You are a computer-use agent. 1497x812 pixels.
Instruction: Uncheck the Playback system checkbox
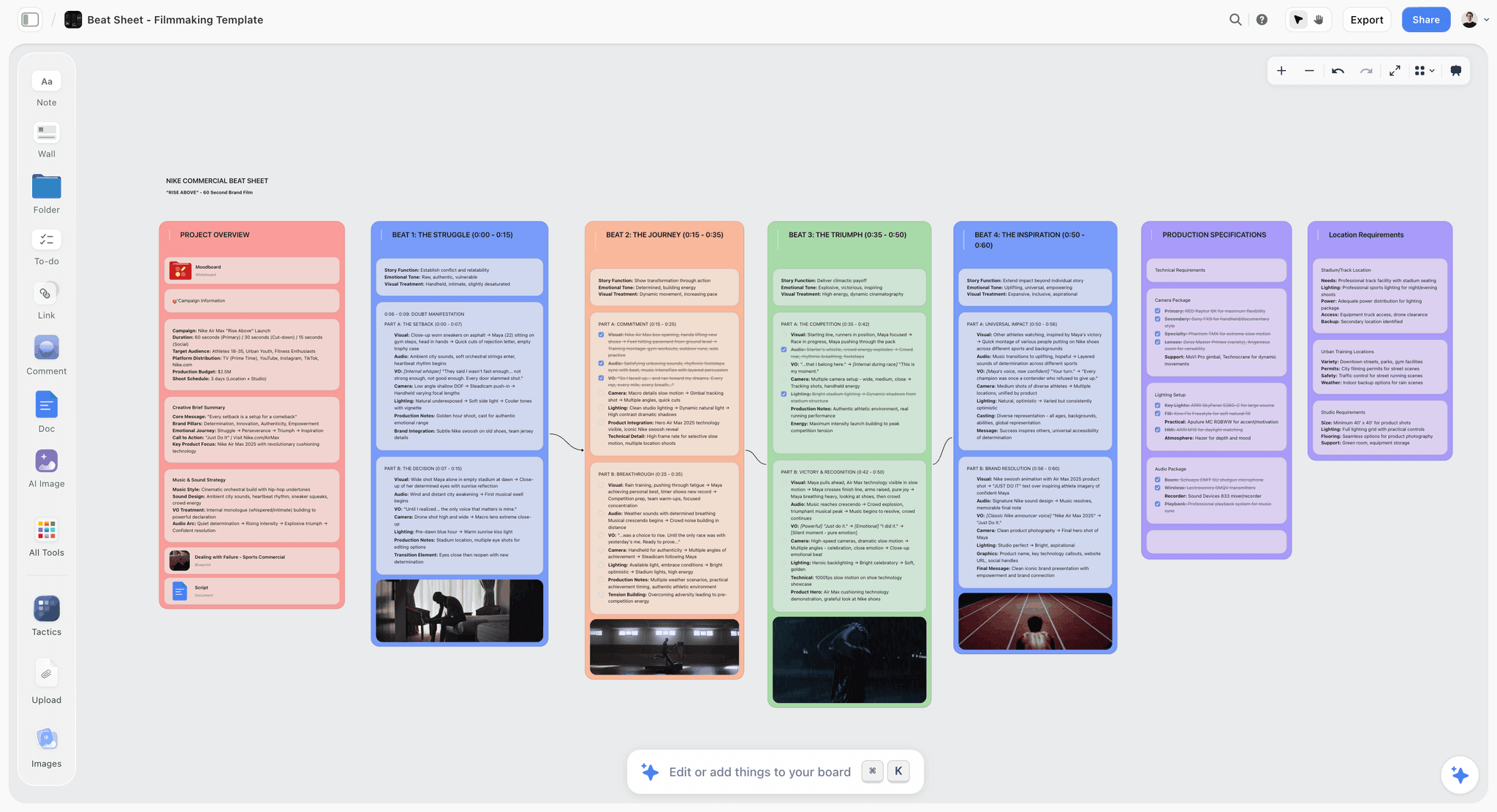1158,504
